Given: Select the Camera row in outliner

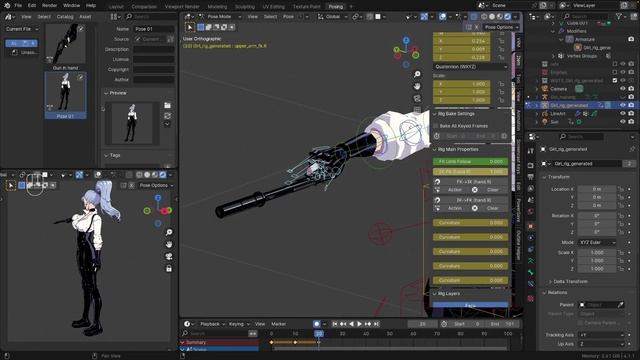Looking at the screenshot, I should [558, 89].
